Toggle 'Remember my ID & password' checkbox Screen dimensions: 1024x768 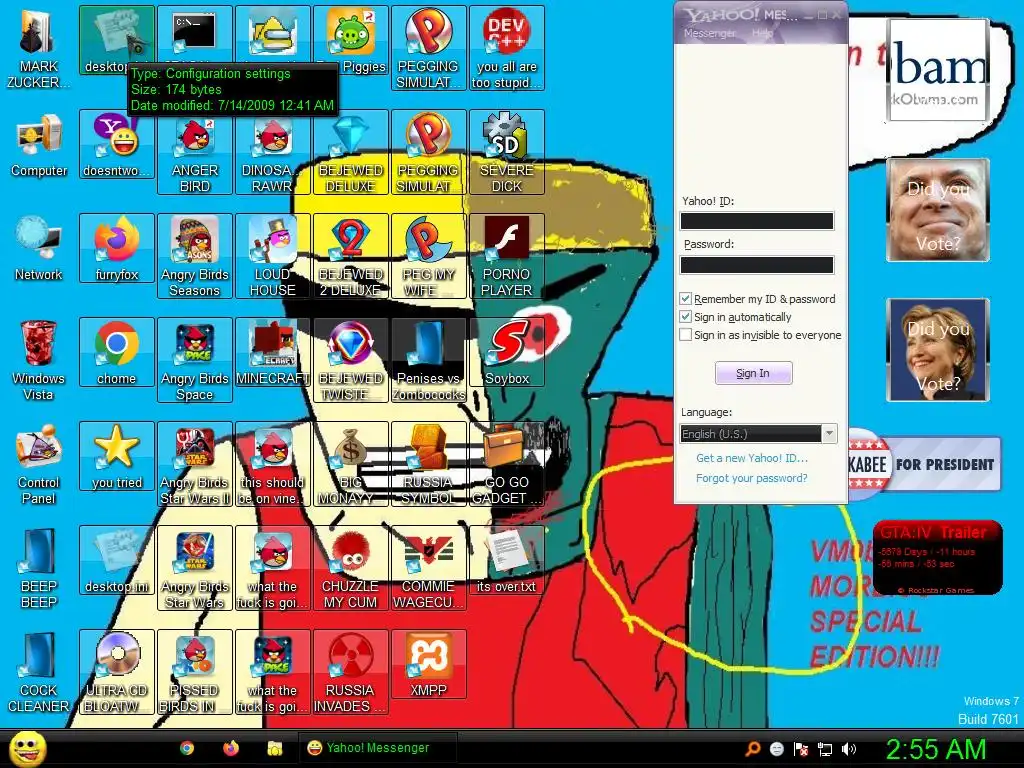(x=685, y=299)
